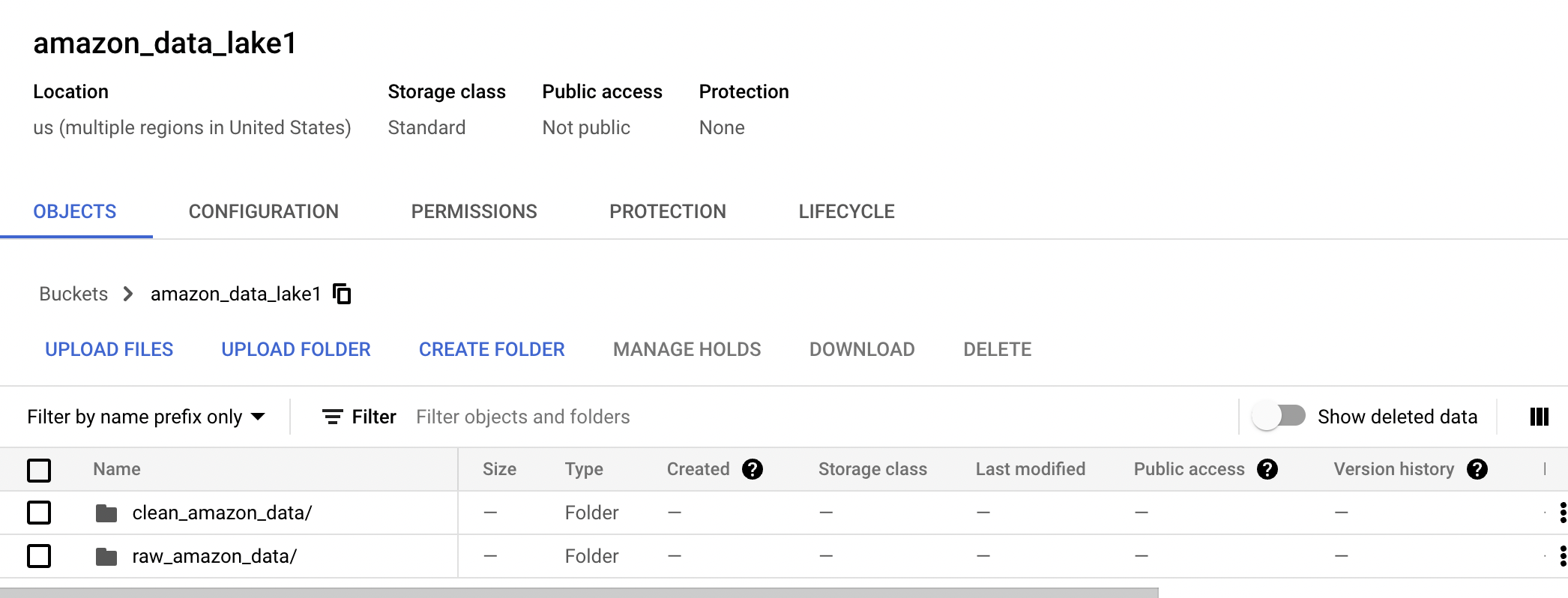Image resolution: width=1568 pixels, height=598 pixels.
Task: Click the Folder type cell for clean_amazon_data
Action: [592, 513]
